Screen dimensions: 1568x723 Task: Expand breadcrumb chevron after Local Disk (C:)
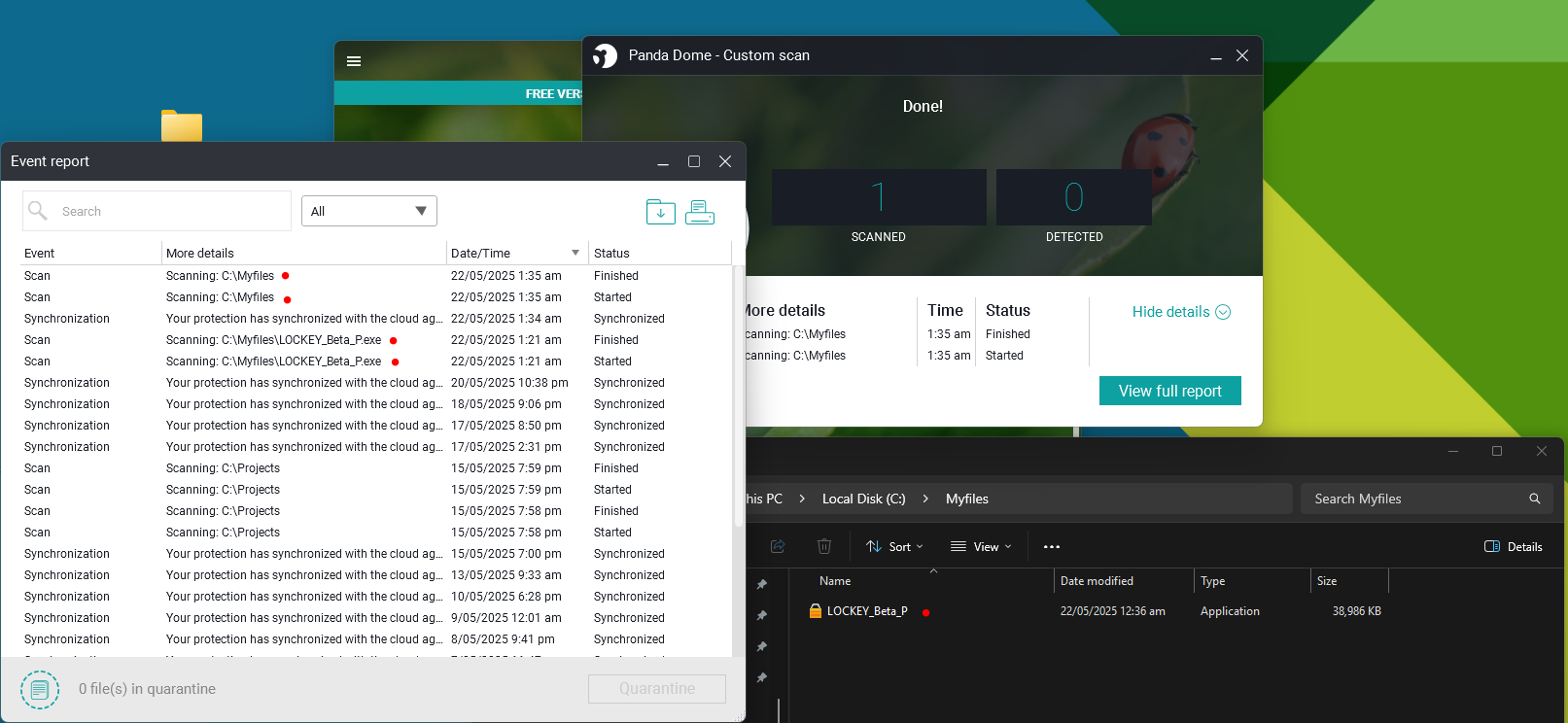(925, 499)
